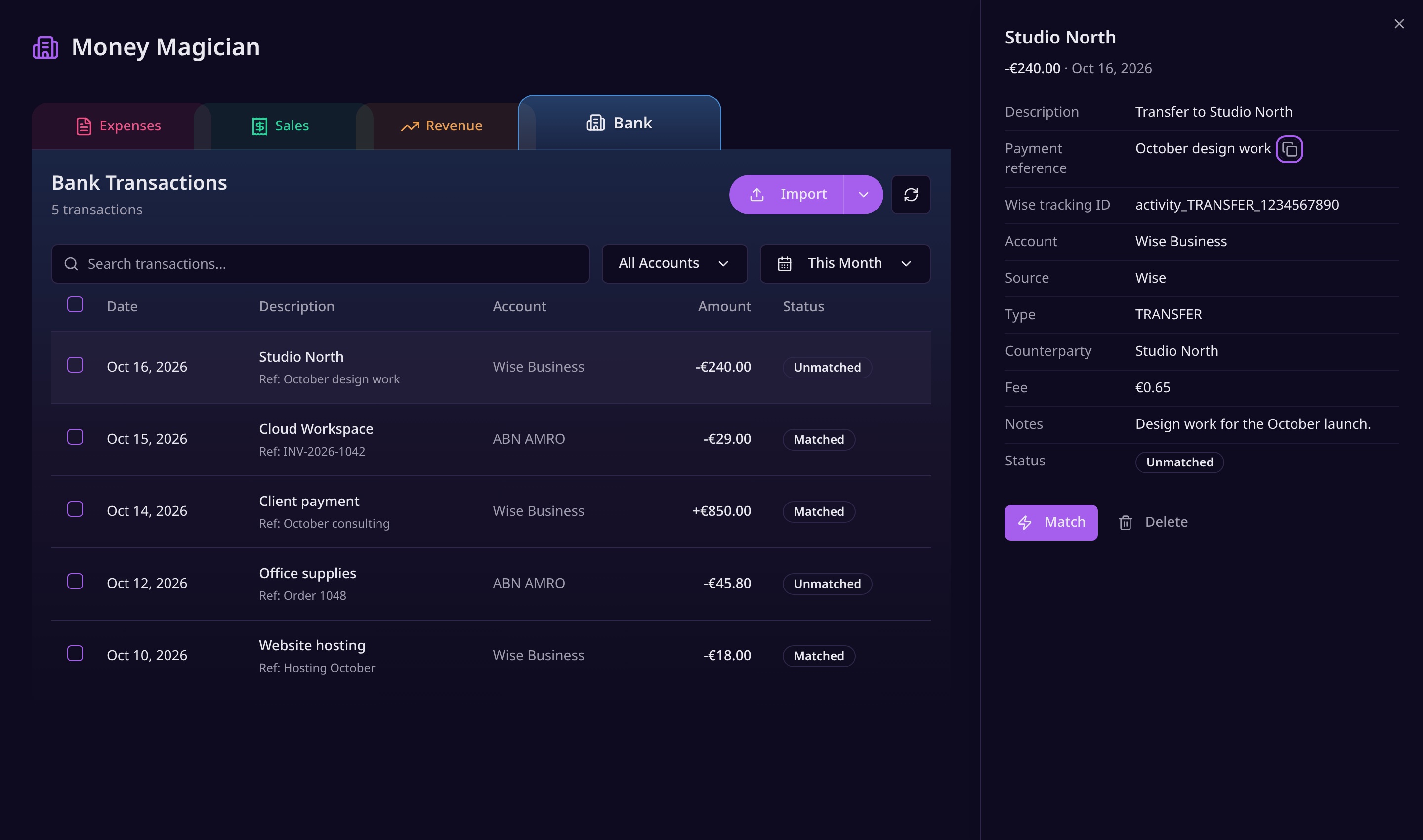Open the All Accounts filter dropdown
The image size is (1423, 840).
tap(675, 264)
